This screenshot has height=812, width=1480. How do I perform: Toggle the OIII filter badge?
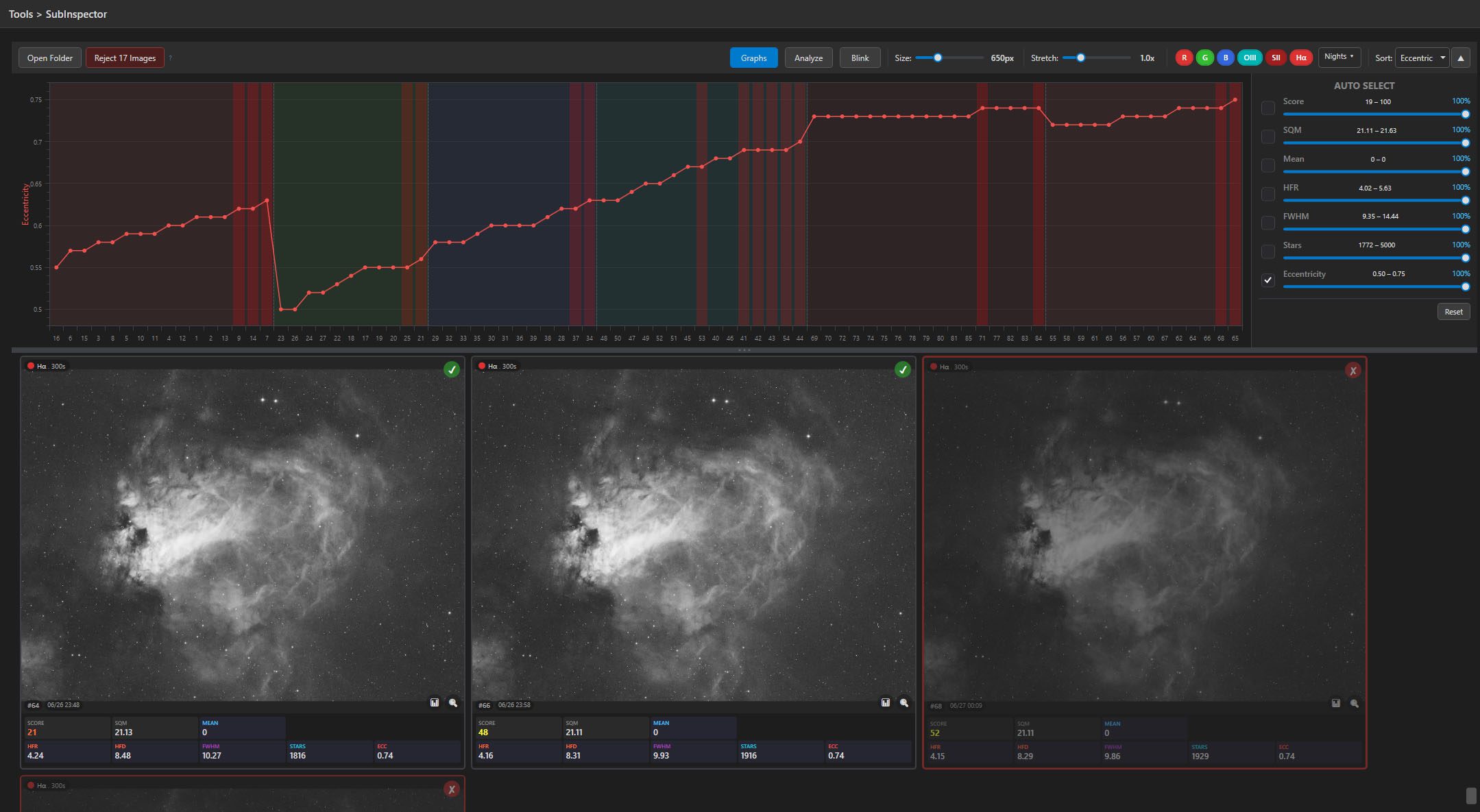pyautogui.click(x=1250, y=58)
